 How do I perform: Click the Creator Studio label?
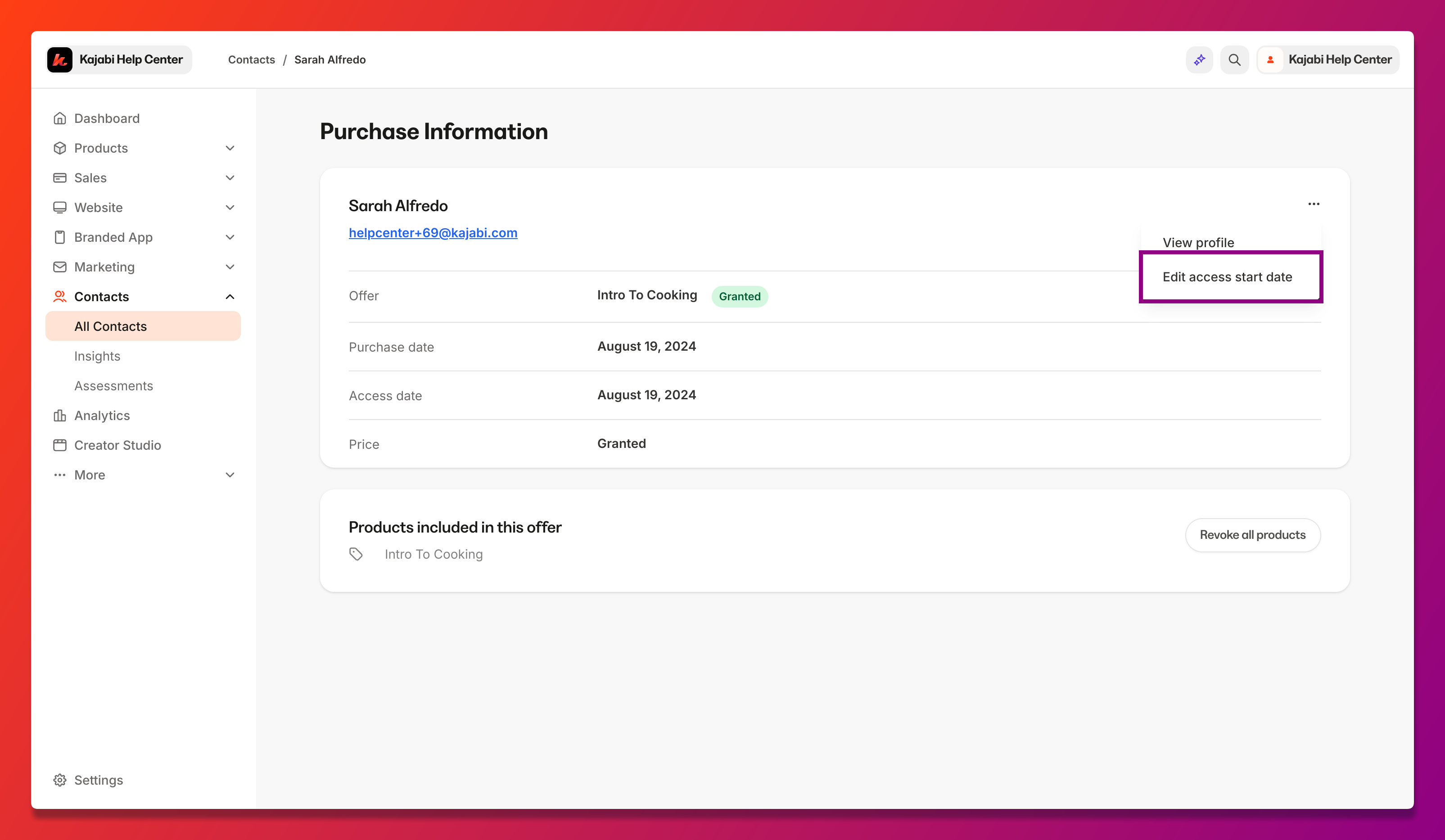click(x=117, y=445)
